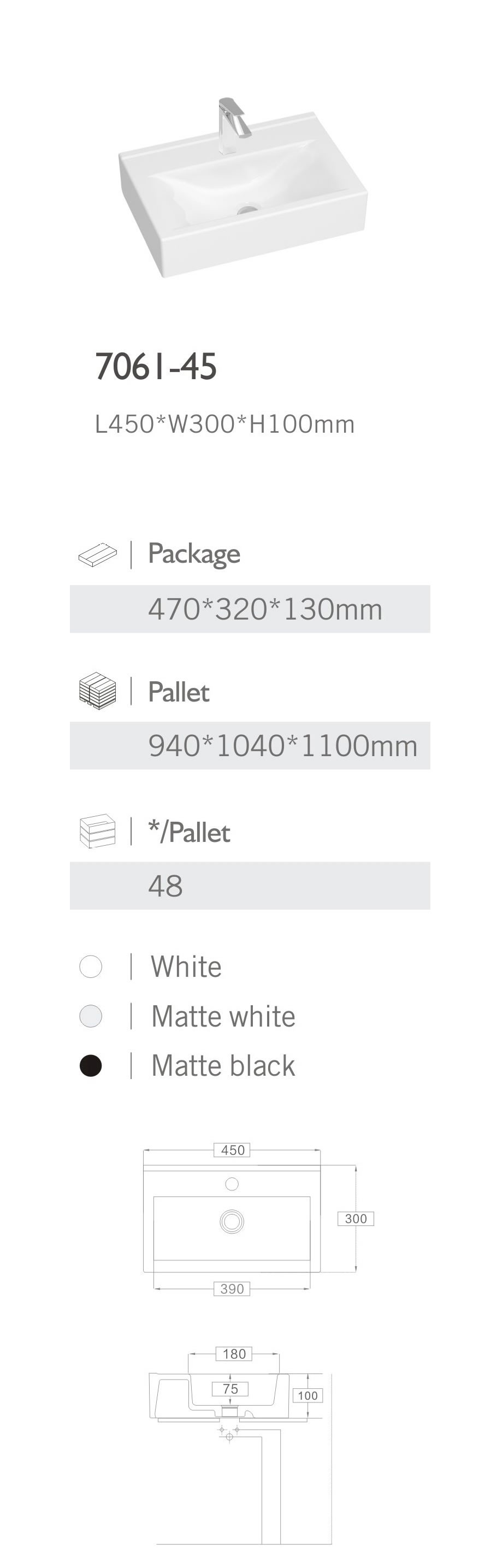Click the 180 dimension label in side view
This screenshot has height=1568, width=485.
(234, 1354)
